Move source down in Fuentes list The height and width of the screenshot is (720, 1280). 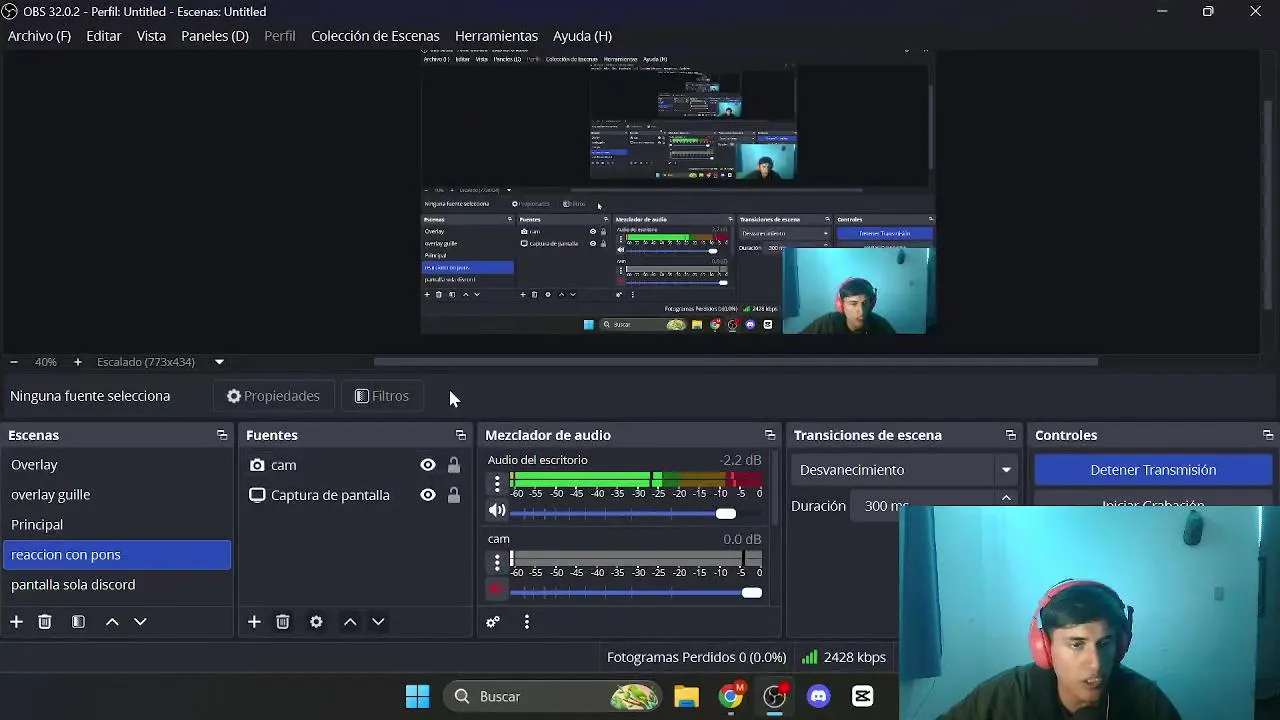click(x=378, y=622)
